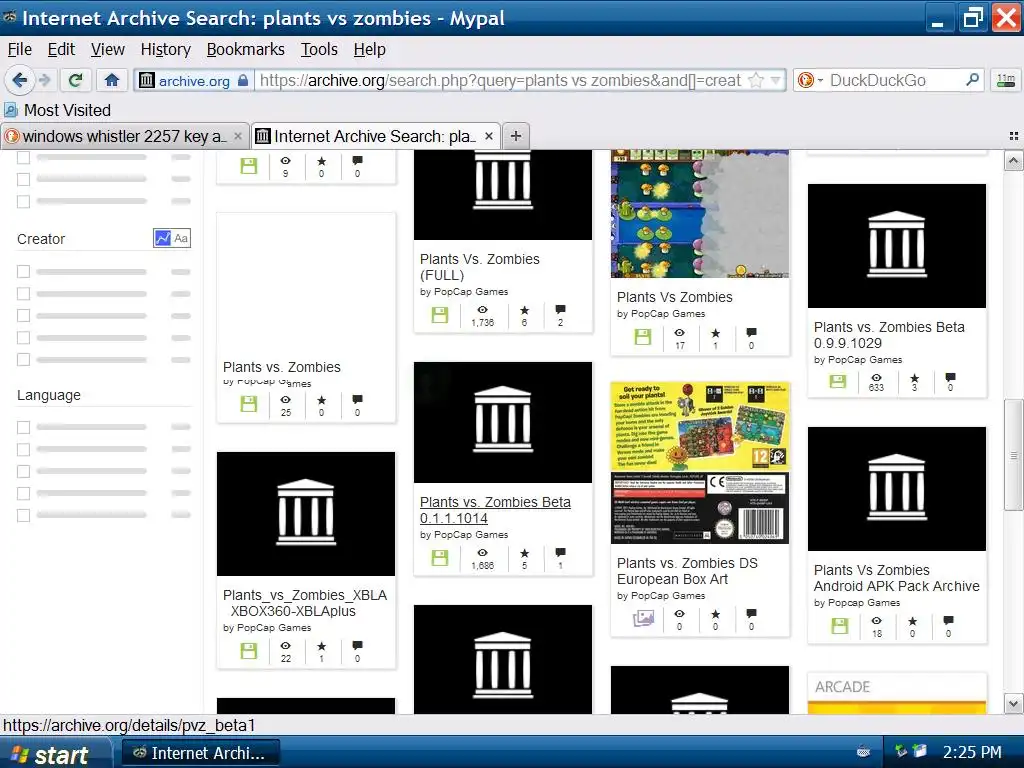Click the floppy icon under Plants vs. Zombies Beta 0.1.1.1014
Image resolution: width=1024 pixels, height=768 pixels.
click(440, 558)
